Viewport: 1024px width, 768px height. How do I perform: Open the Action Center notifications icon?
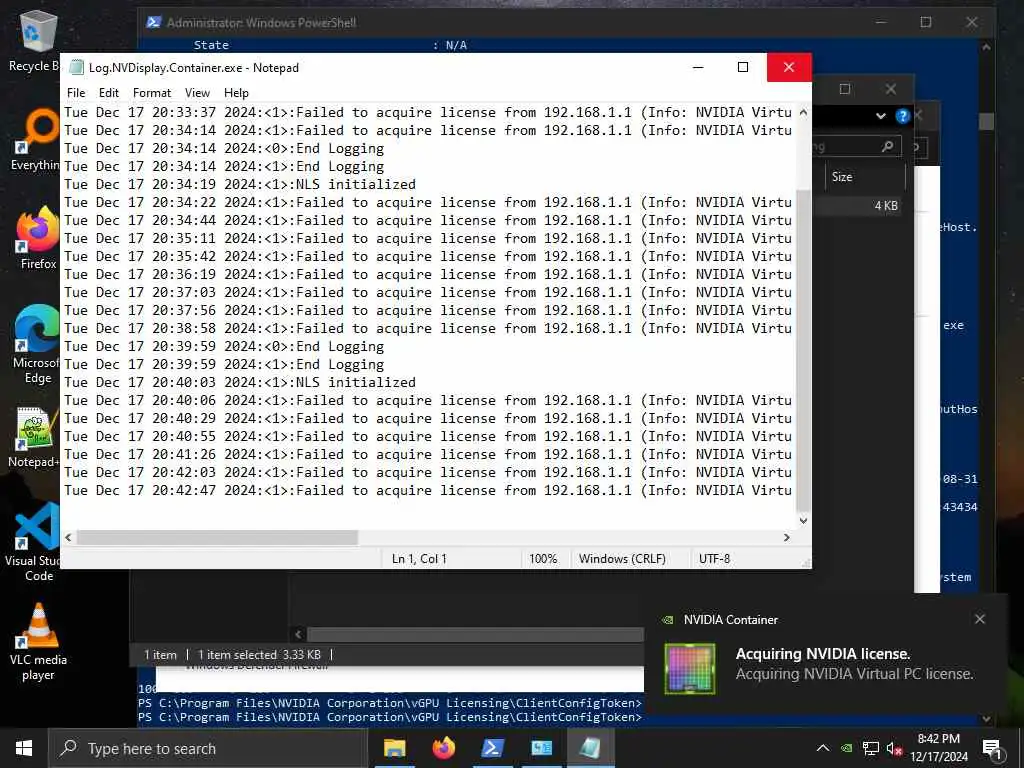(x=992, y=748)
